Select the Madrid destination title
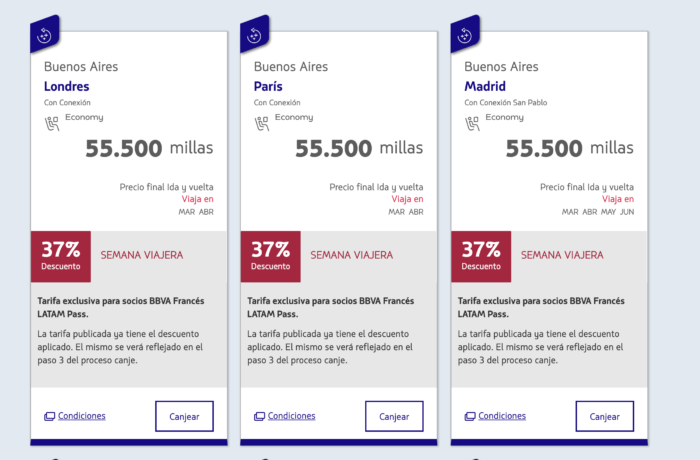700x460 pixels. pyautogui.click(x=485, y=87)
